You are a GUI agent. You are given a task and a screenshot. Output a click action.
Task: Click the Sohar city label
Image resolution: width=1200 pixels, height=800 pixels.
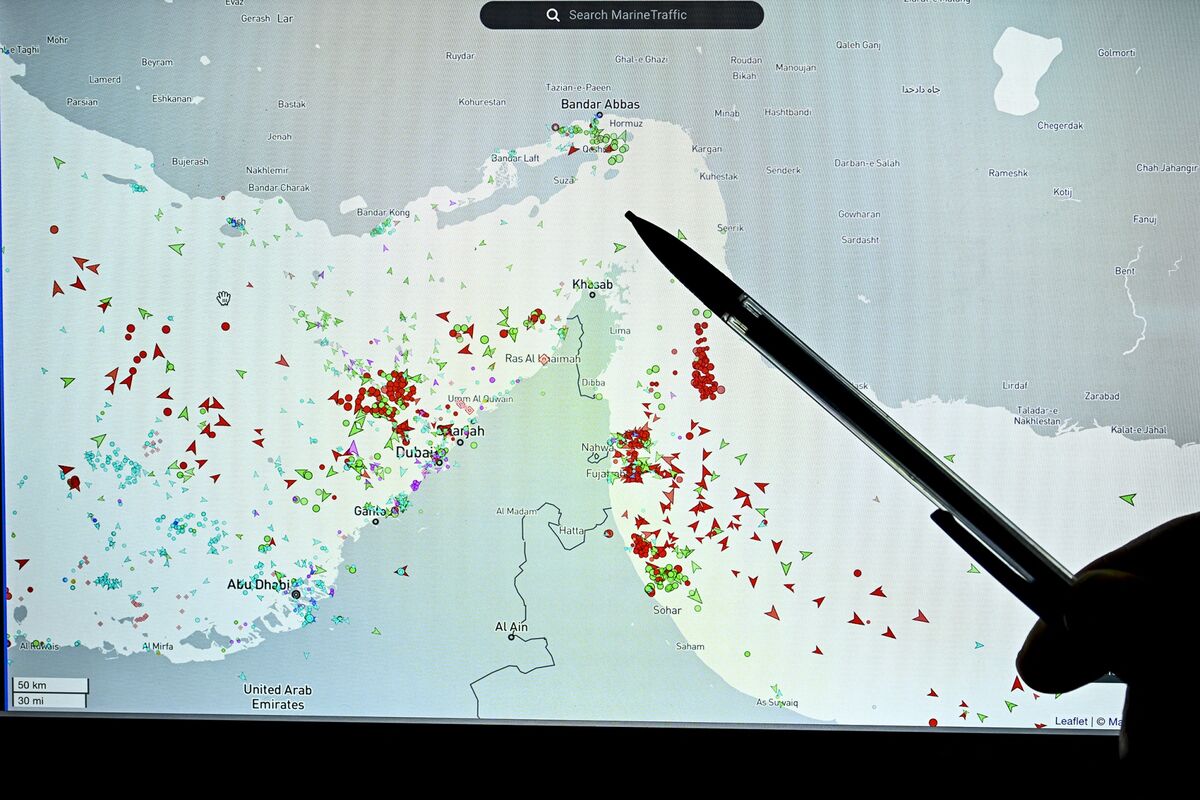click(x=667, y=610)
